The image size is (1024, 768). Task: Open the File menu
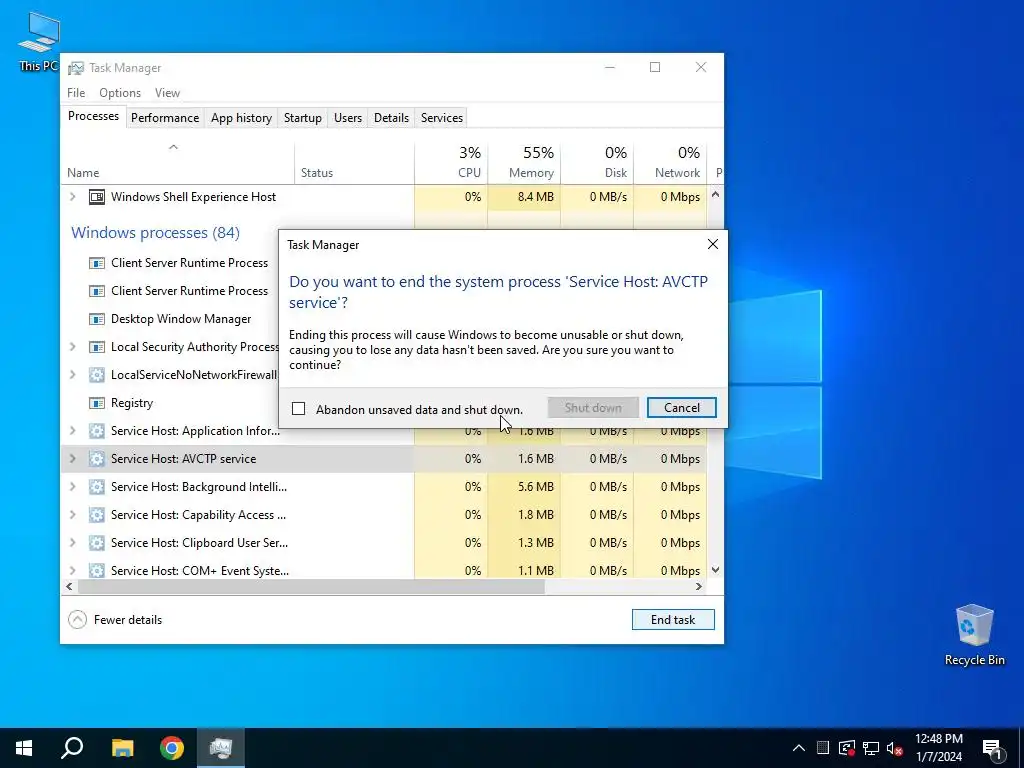click(76, 93)
